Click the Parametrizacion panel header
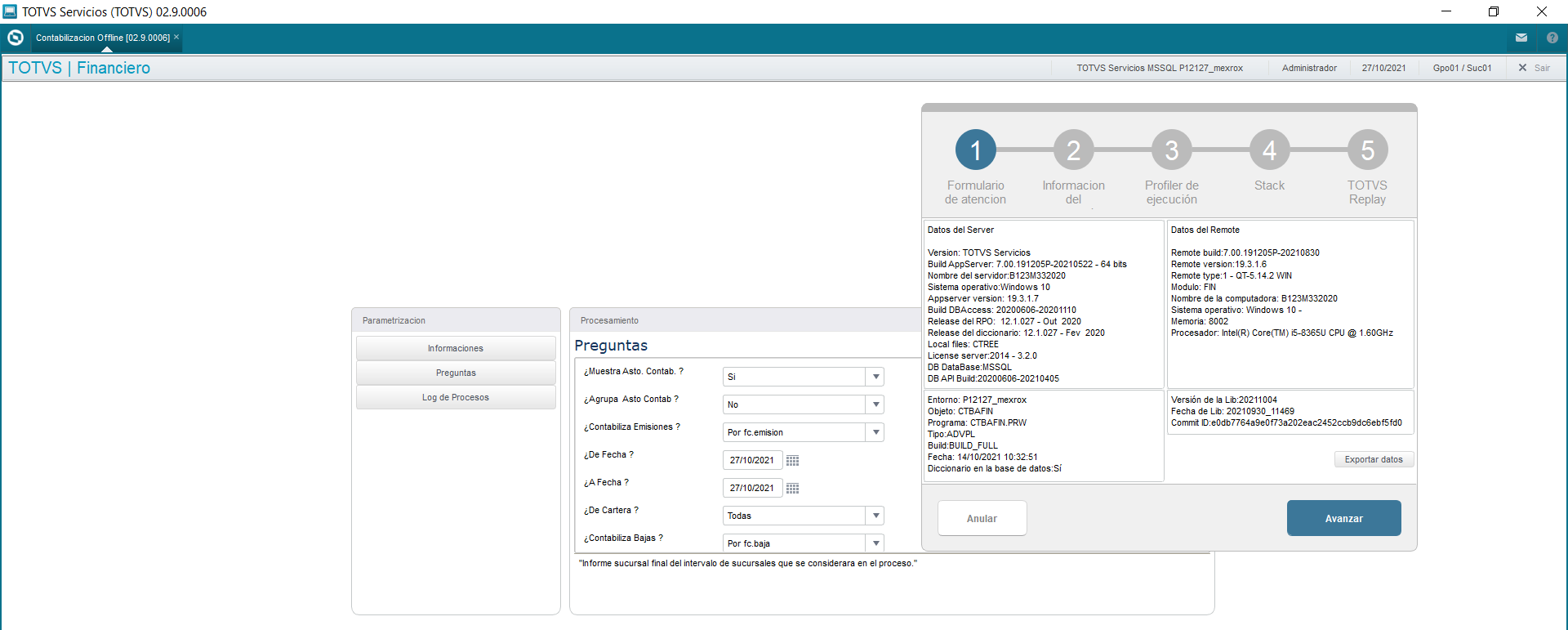1568x630 pixels. pos(394,320)
